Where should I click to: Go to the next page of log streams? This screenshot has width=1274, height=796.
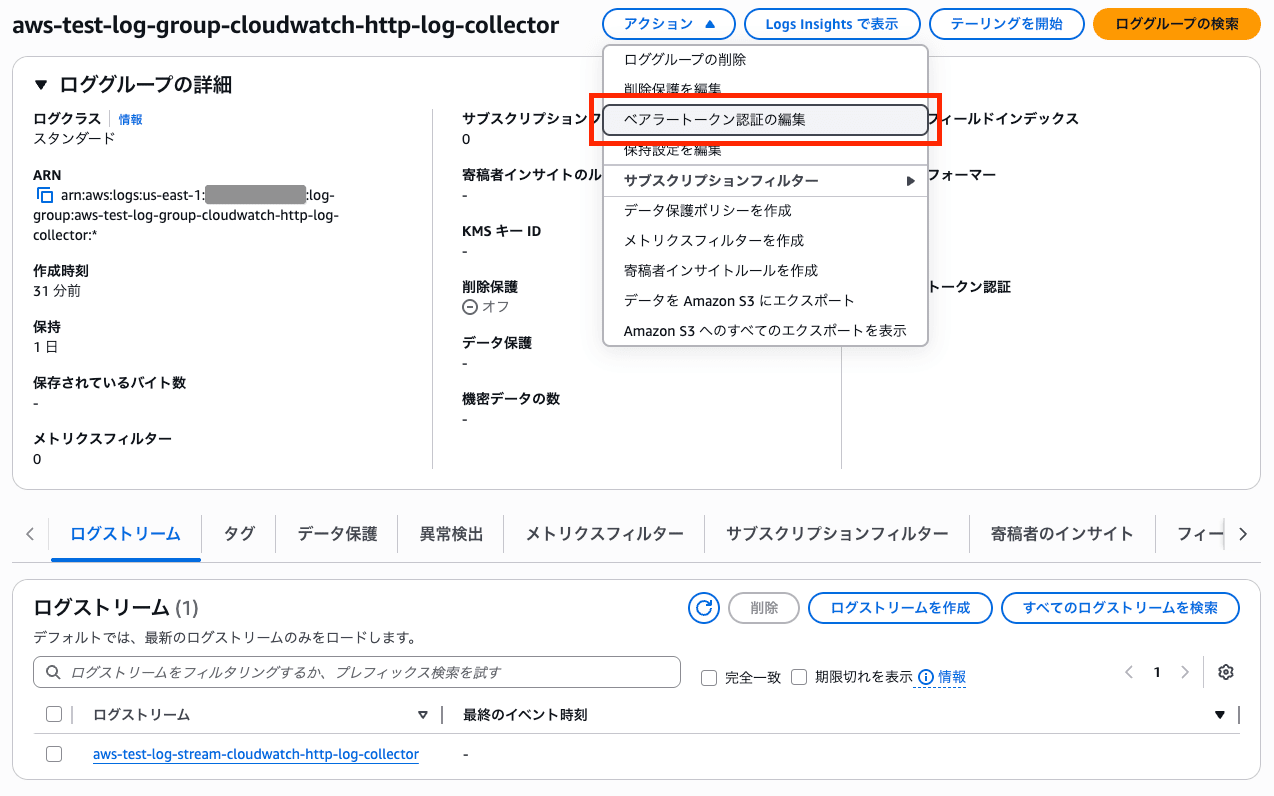[x=1185, y=671]
